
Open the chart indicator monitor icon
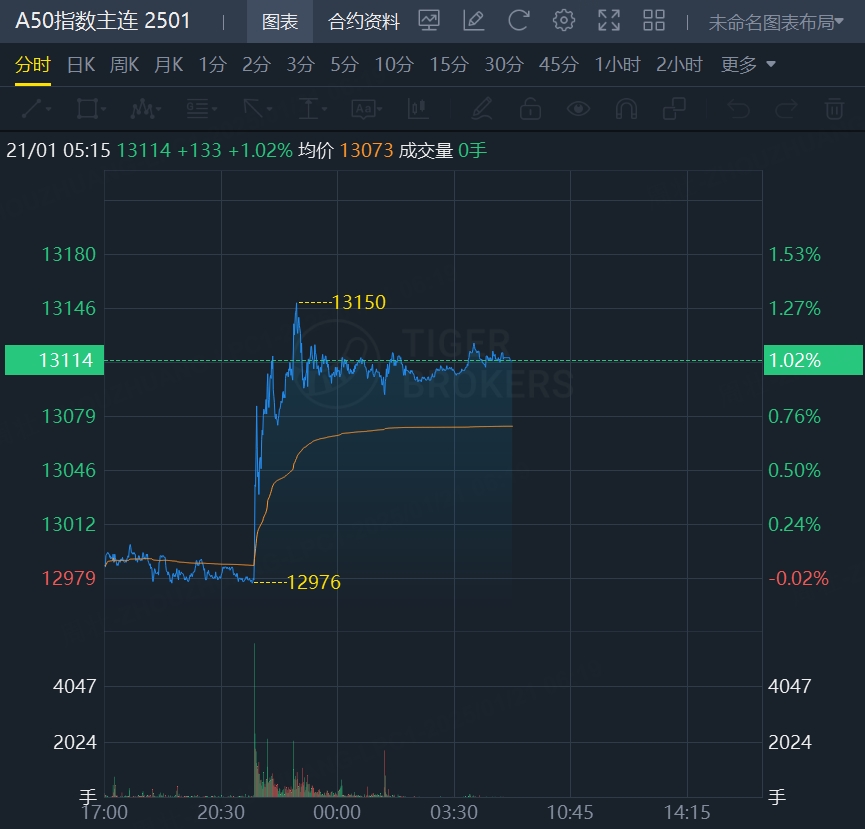tap(429, 21)
